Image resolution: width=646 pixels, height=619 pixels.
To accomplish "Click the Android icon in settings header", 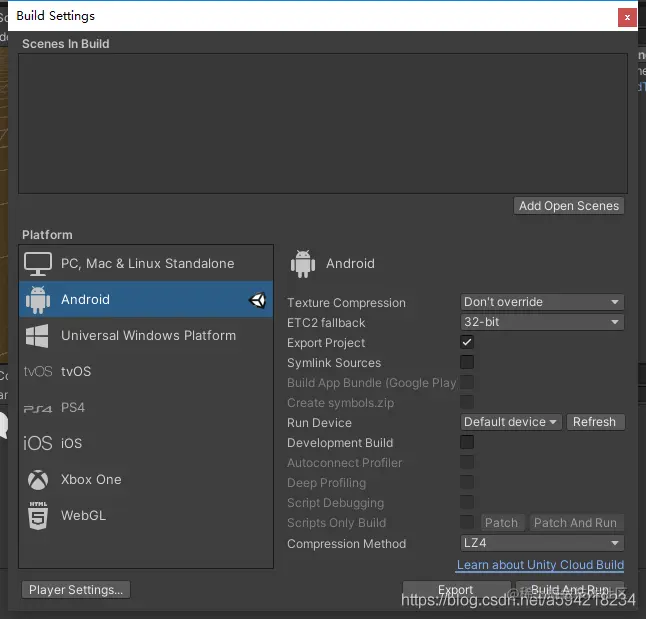I will click(x=303, y=264).
